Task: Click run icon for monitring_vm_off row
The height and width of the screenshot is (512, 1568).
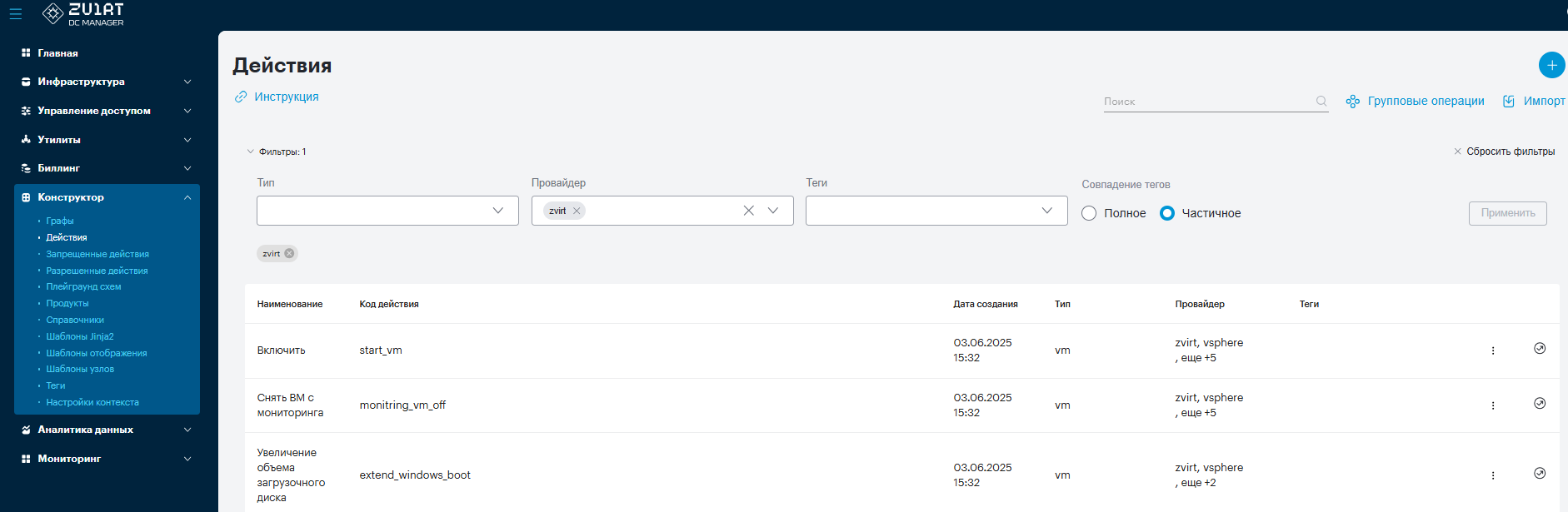Action: point(1540,403)
